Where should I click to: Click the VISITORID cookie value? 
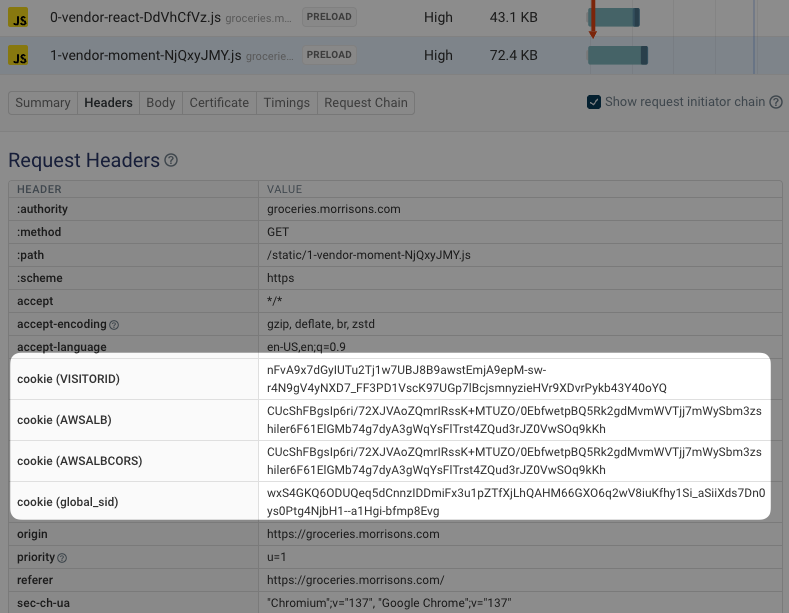[x=466, y=379]
